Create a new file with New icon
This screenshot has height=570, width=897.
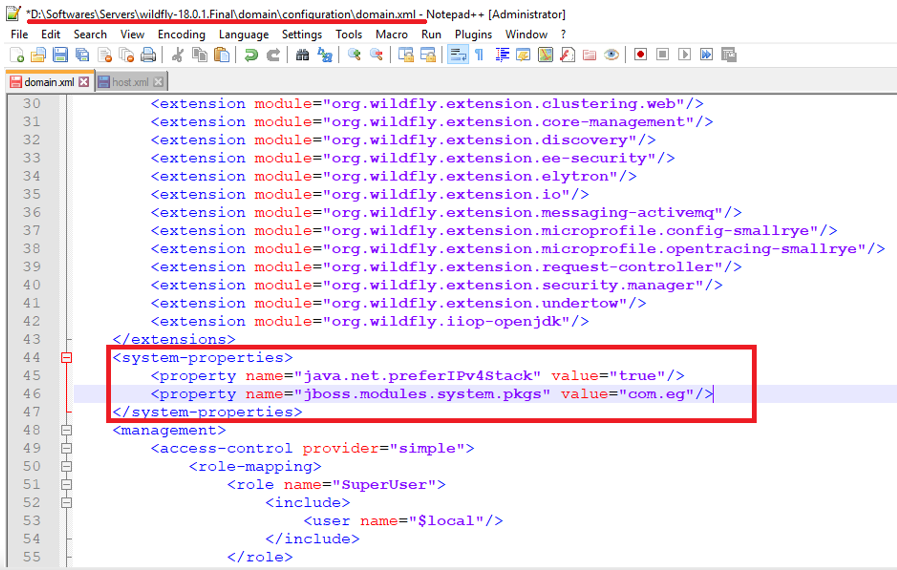point(17,55)
